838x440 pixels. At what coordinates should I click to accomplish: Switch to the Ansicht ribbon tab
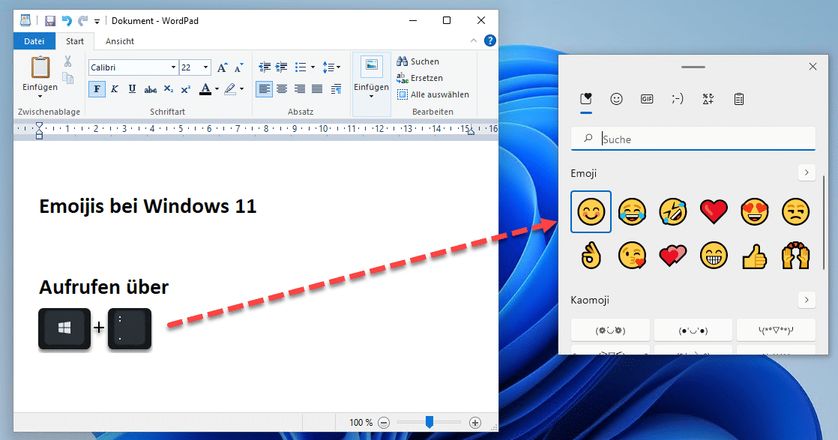(x=120, y=41)
